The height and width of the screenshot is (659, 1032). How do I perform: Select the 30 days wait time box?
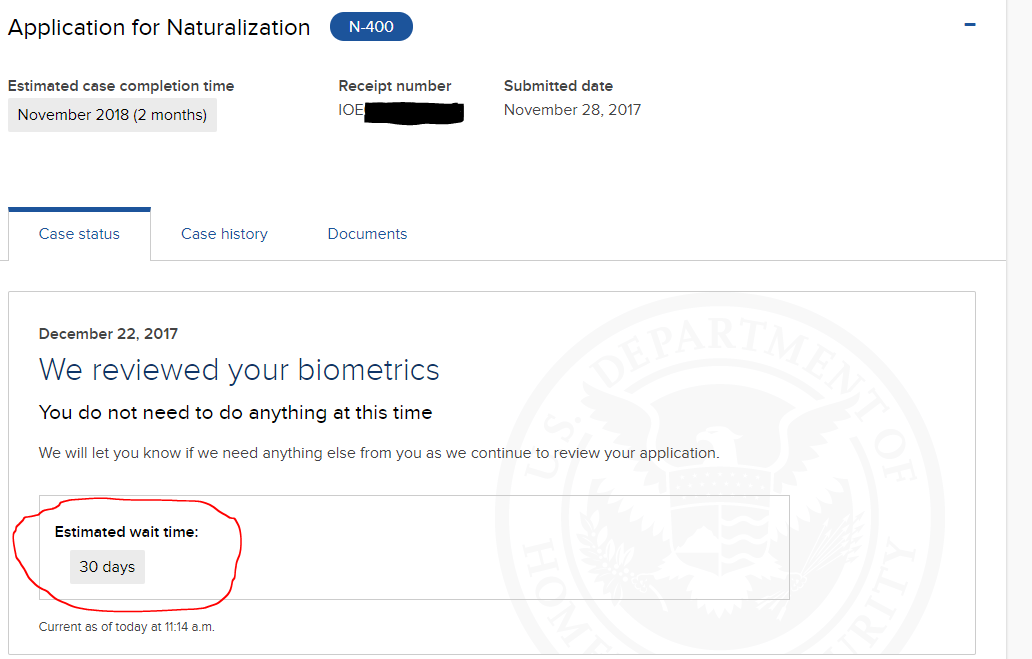(x=107, y=567)
